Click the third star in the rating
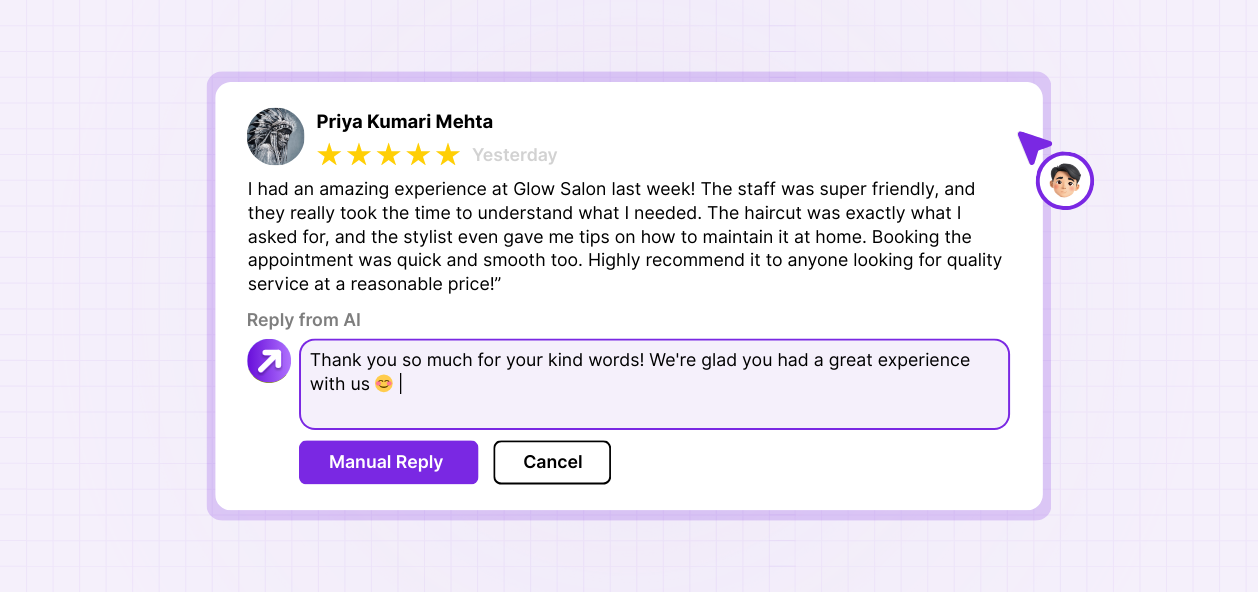 (388, 155)
